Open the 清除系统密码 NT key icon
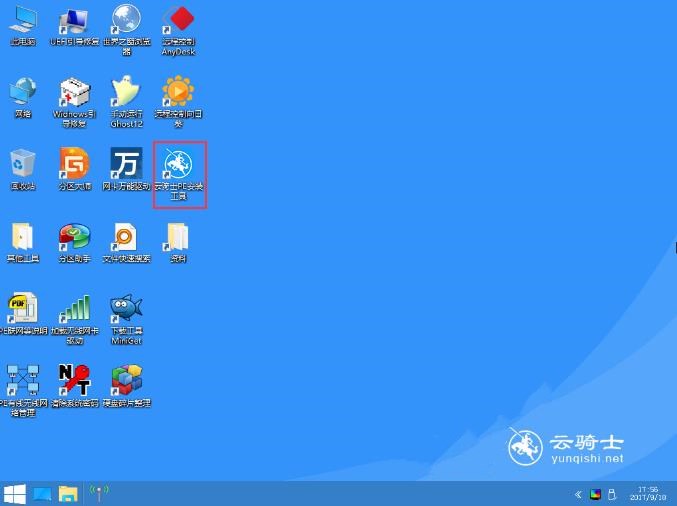 (75, 386)
